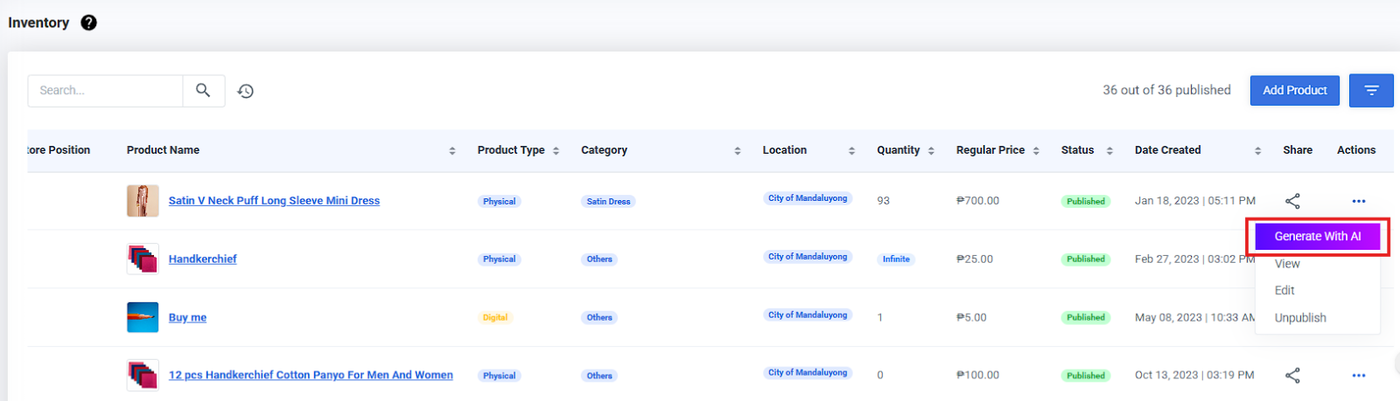
Task: Focus the inventory Search input field
Action: 105,90
